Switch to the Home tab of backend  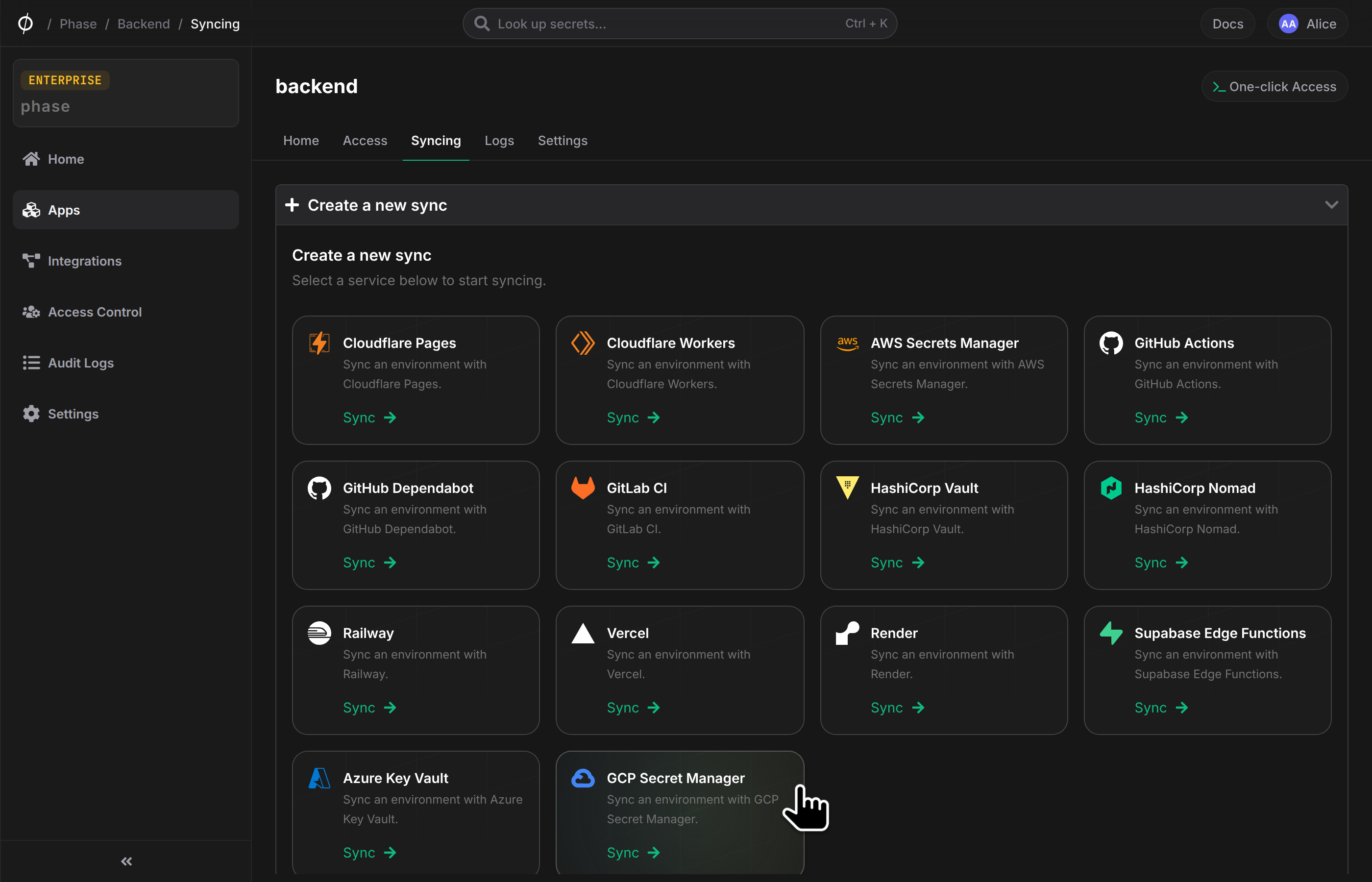(301, 140)
